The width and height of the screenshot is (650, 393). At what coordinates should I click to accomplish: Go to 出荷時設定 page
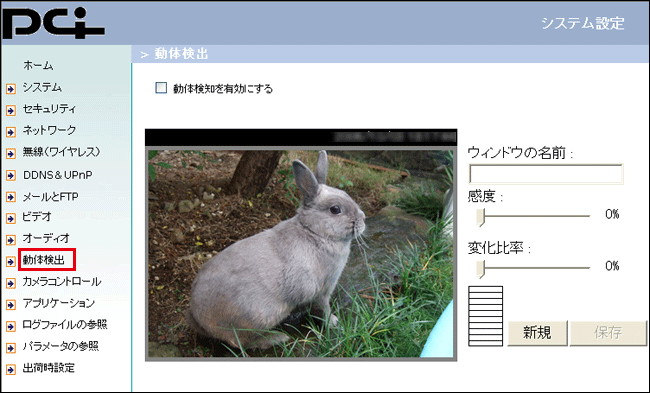pyautogui.click(x=49, y=368)
